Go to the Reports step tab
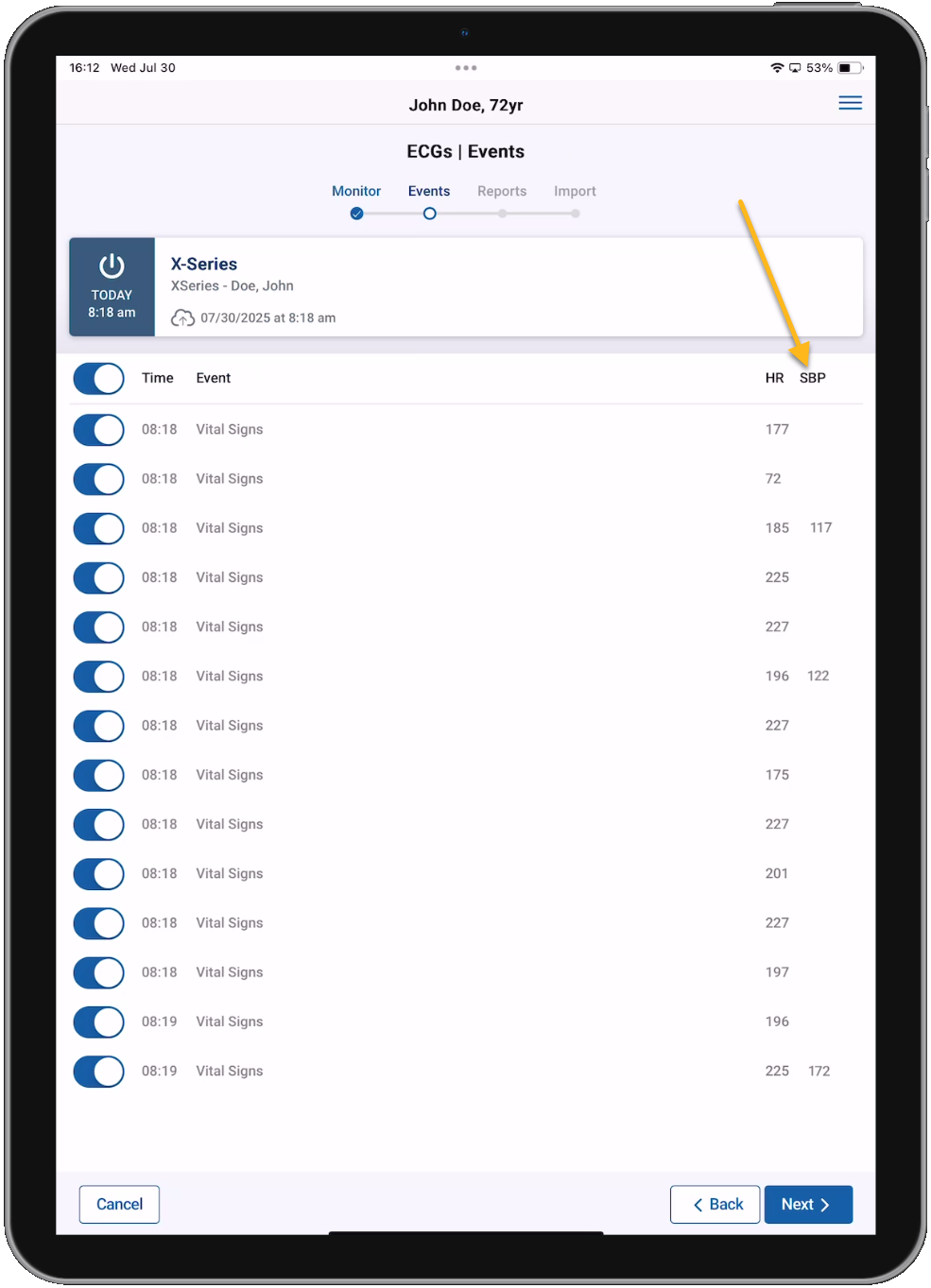The image size is (931, 1288). coord(502,191)
